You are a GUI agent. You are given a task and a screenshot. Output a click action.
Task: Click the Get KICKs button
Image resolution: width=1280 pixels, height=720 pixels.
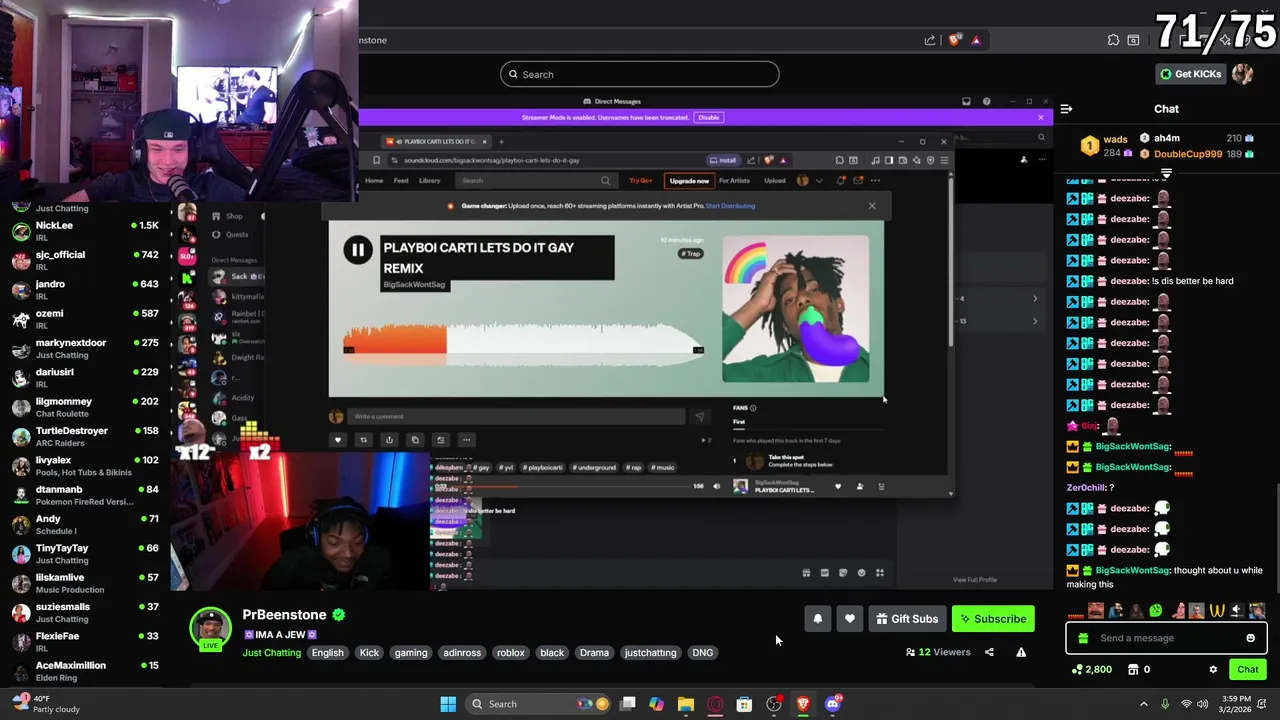click(1190, 74)
